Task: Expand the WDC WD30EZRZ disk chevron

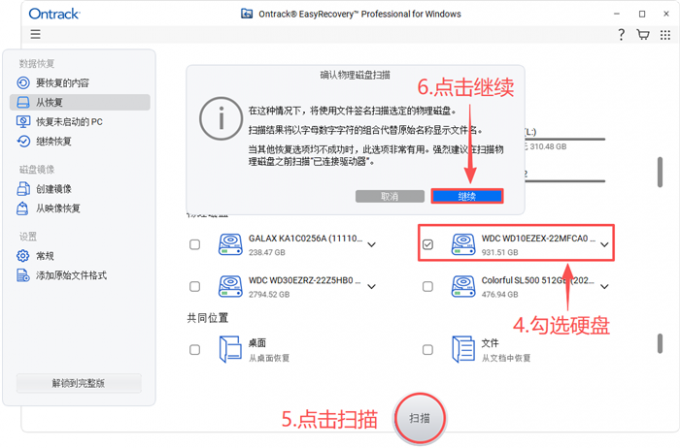Action: (372, 287)
